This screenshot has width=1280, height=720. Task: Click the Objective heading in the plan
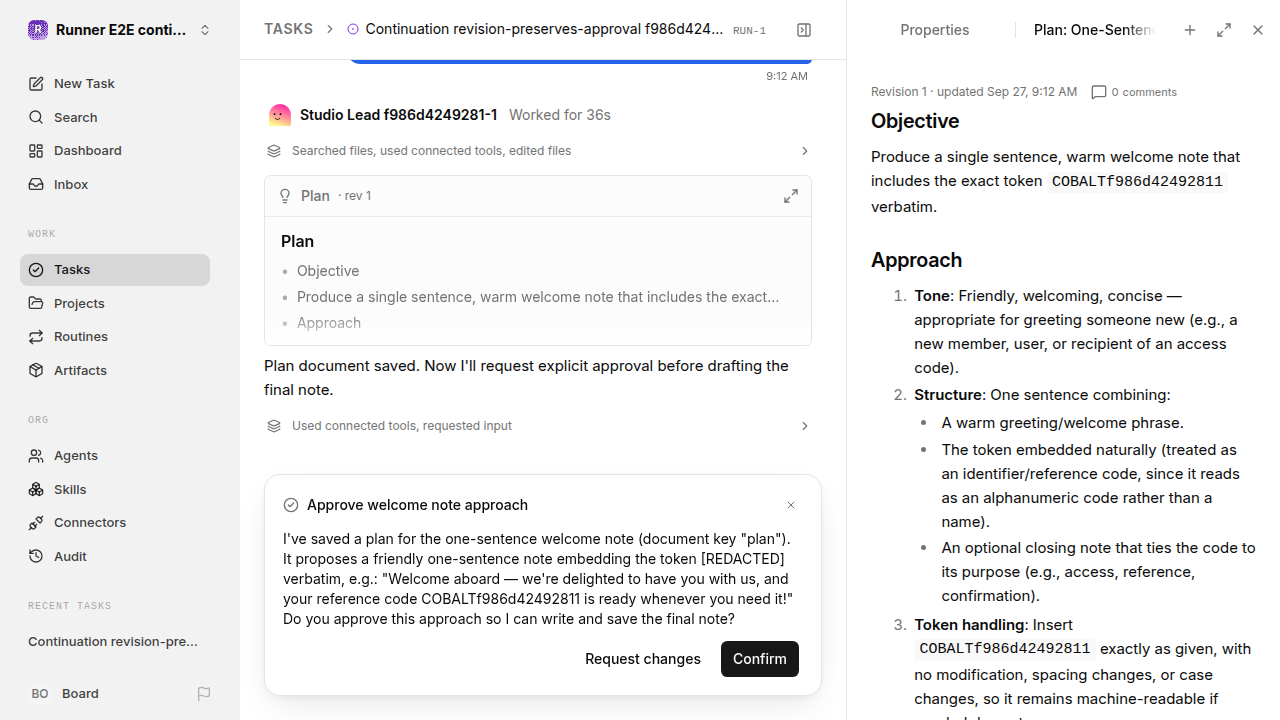pyautogui.click(x=915, y=121)
